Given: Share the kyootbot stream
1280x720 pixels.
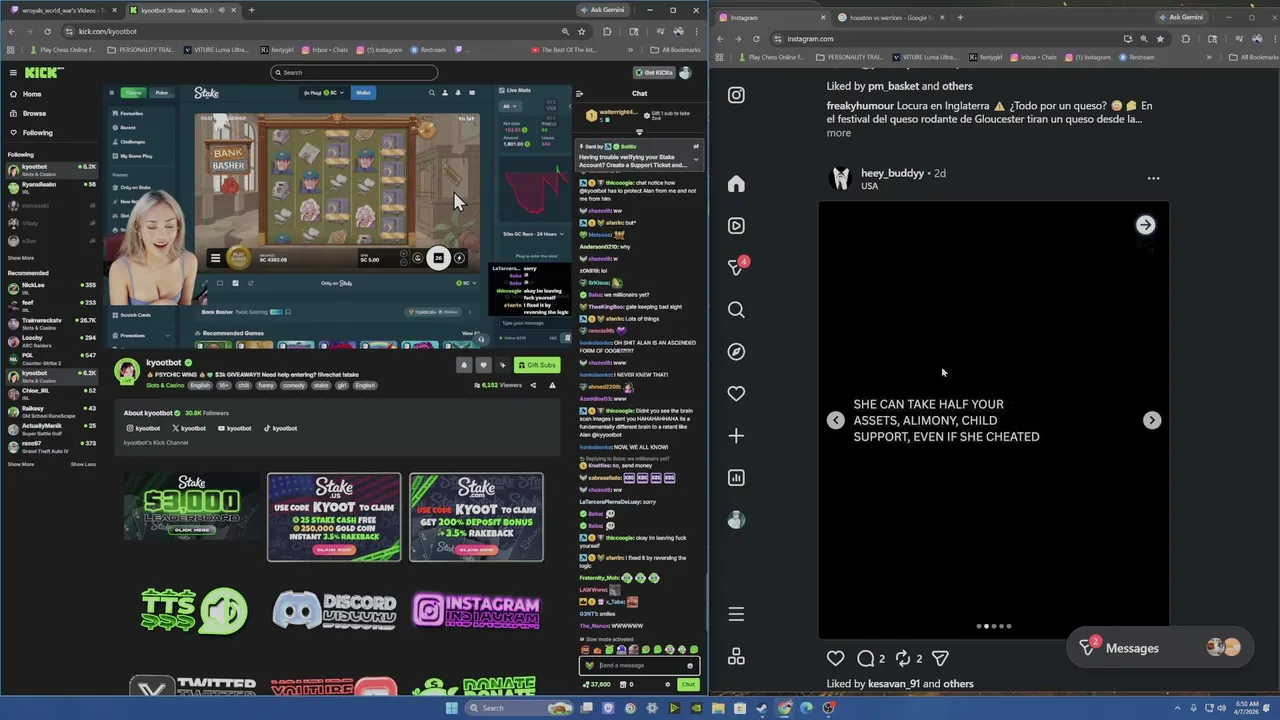Looking at the screenshot, I should (x=533, y=385).
